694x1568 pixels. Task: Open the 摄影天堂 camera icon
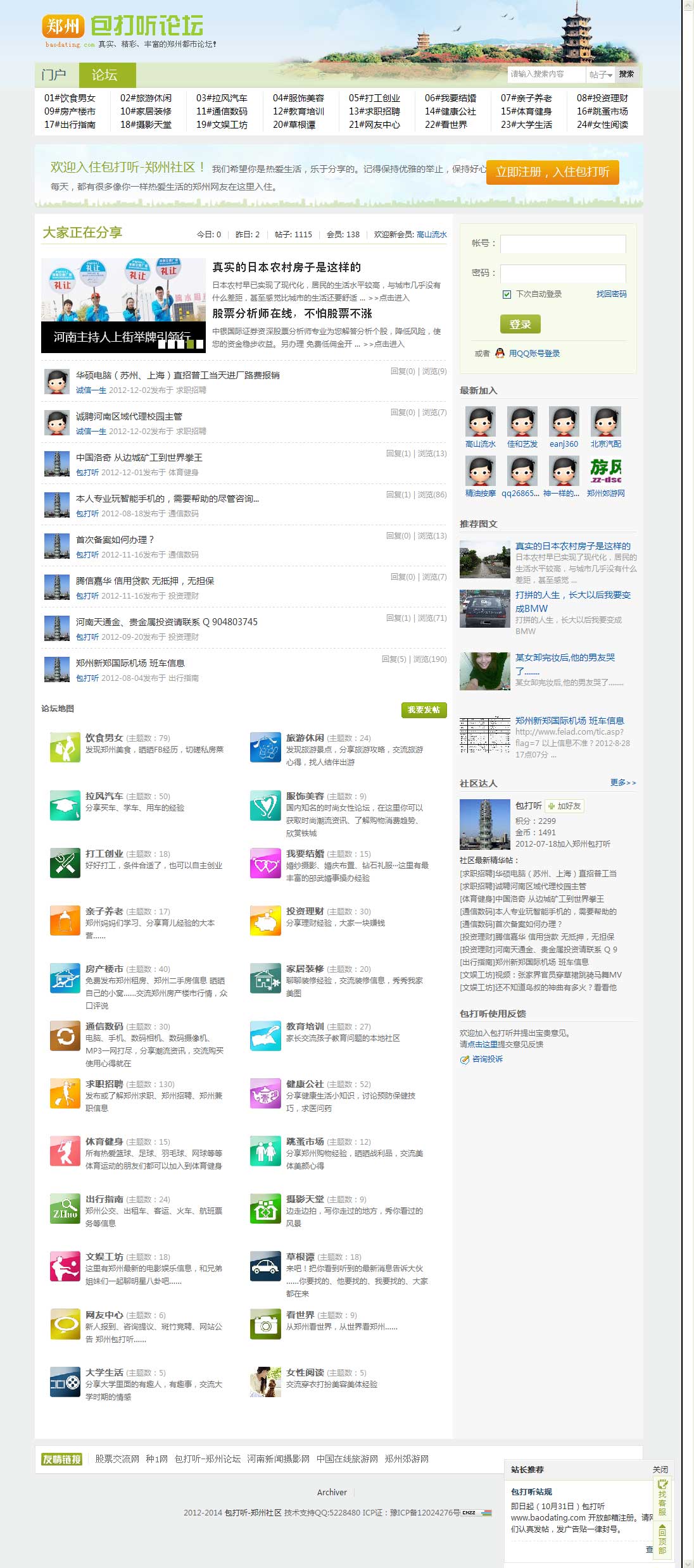coord(265,1209)
